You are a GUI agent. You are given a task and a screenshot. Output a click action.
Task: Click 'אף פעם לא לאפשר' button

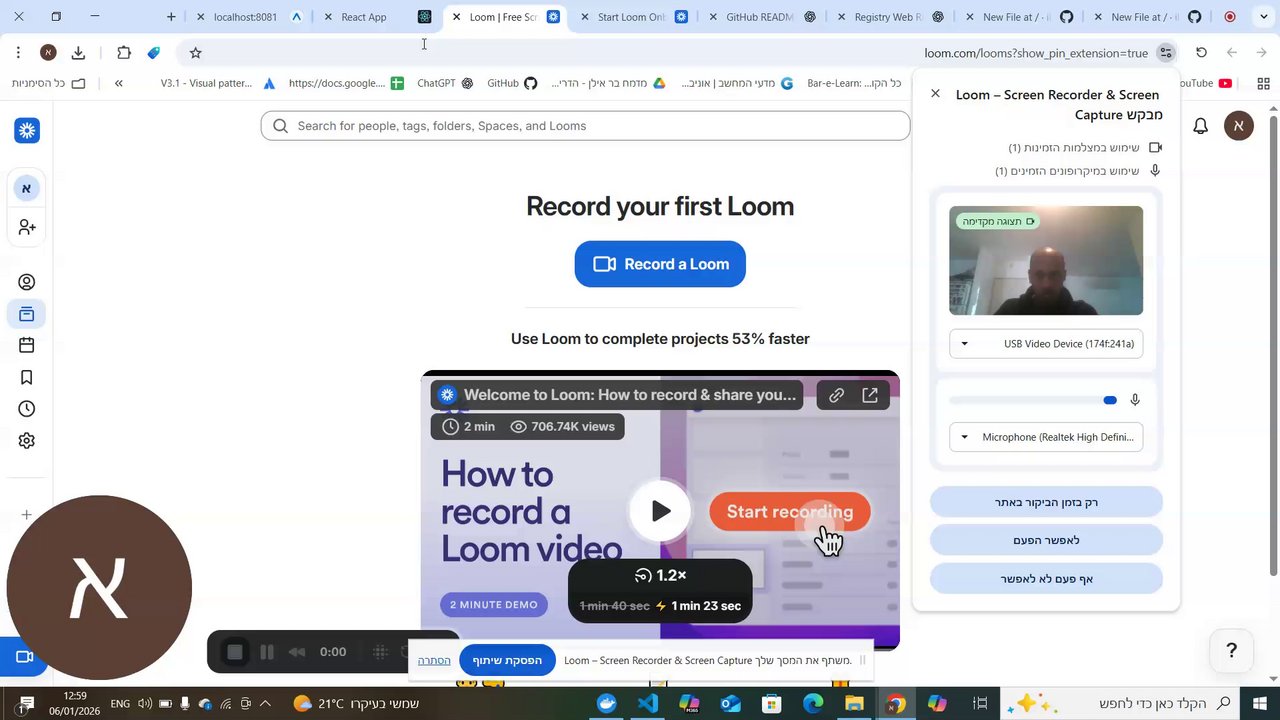[1046, 578]
